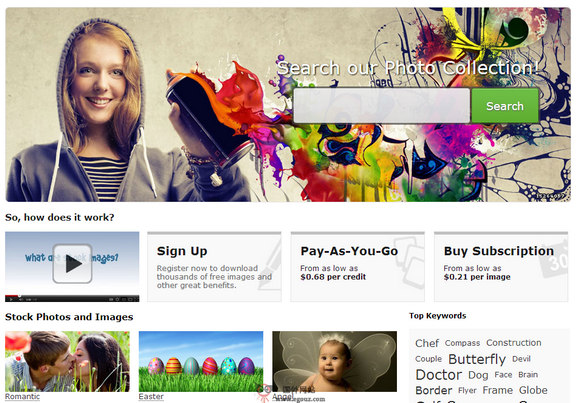This screenshot has width=580, height=403.
Task: Play the stock images intro video
Action: coord(72,263)
